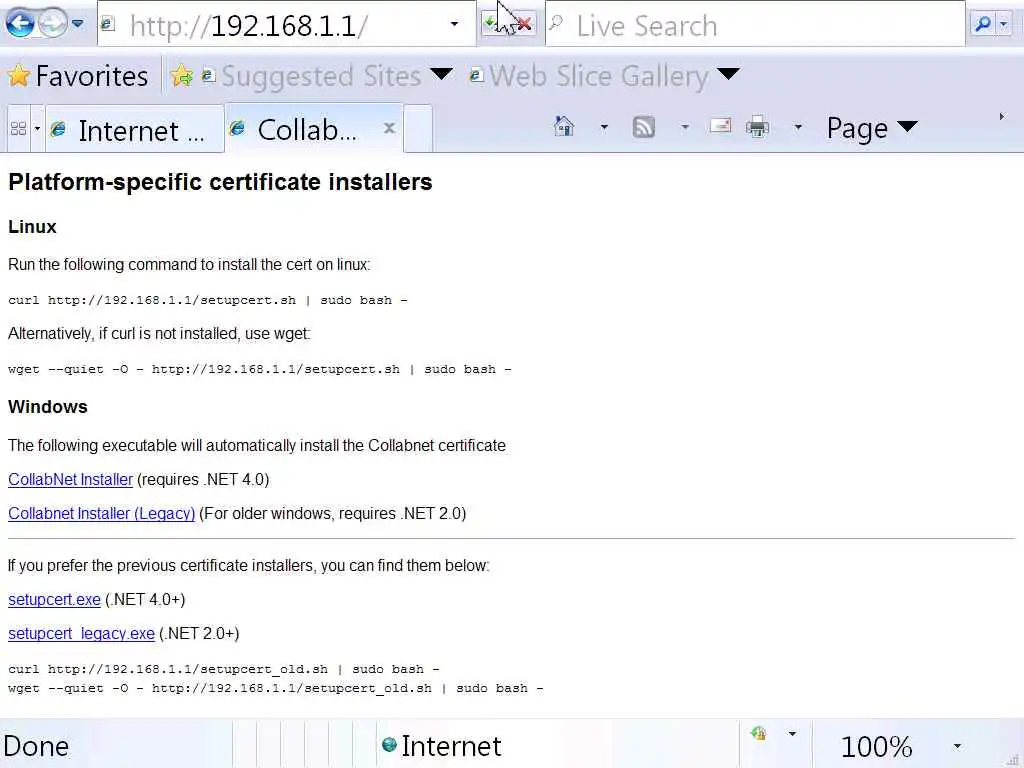Click the Windows heading

tap(48, 407)
